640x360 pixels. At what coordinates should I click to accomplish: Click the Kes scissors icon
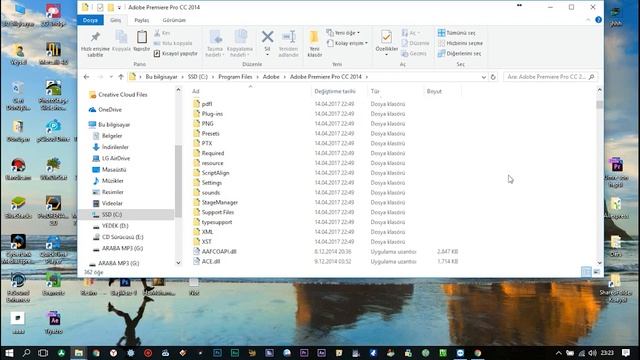coord(157,33)
